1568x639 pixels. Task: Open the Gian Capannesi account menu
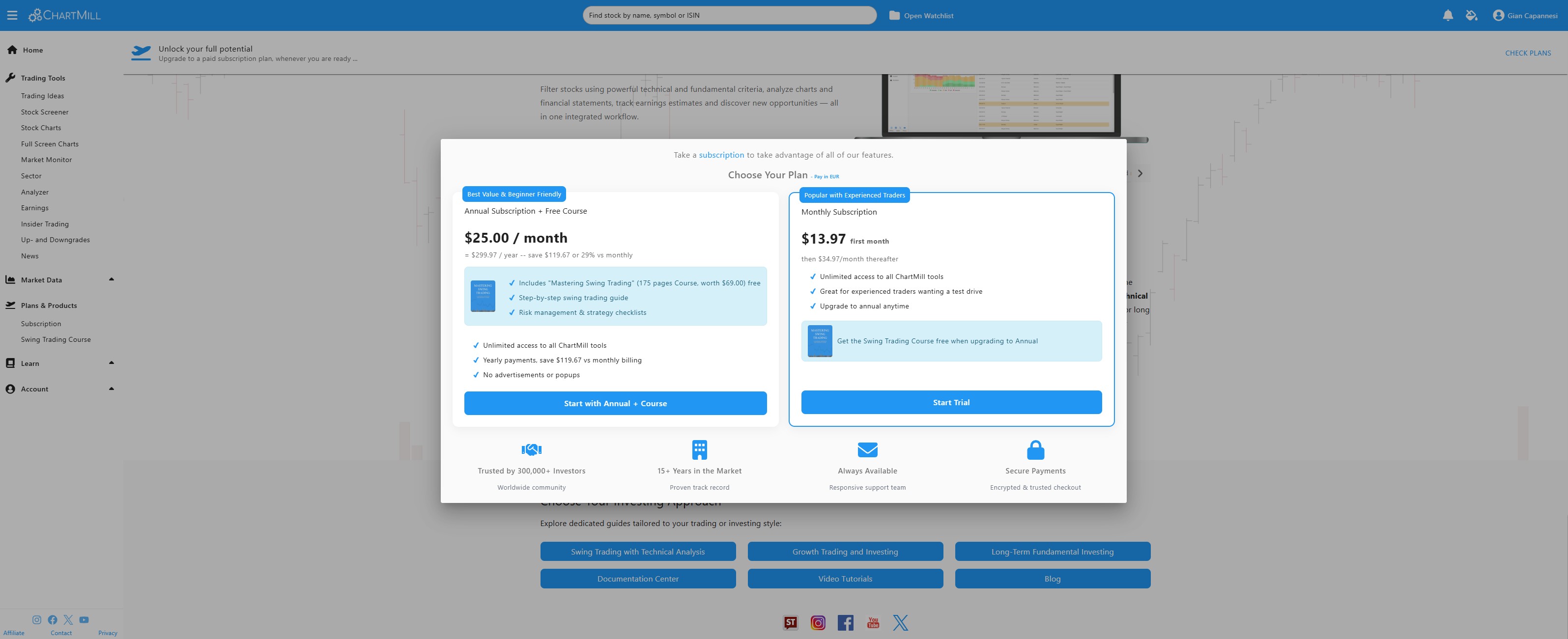pos(1525,15)
